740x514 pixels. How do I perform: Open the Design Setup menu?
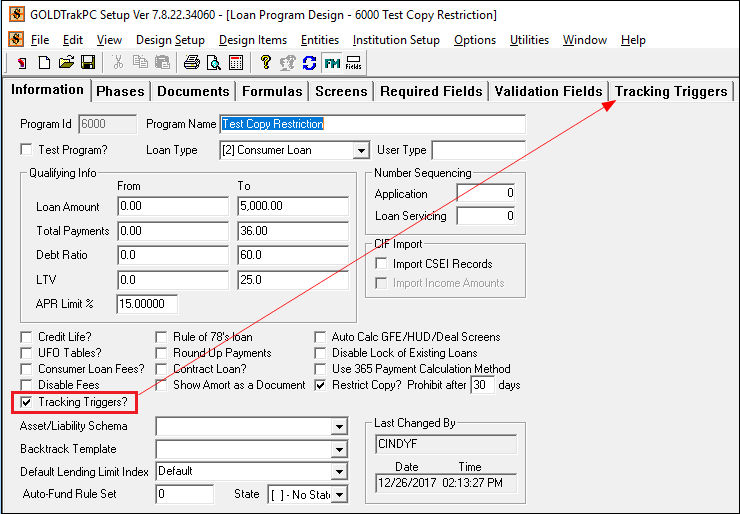click(170, 40)
